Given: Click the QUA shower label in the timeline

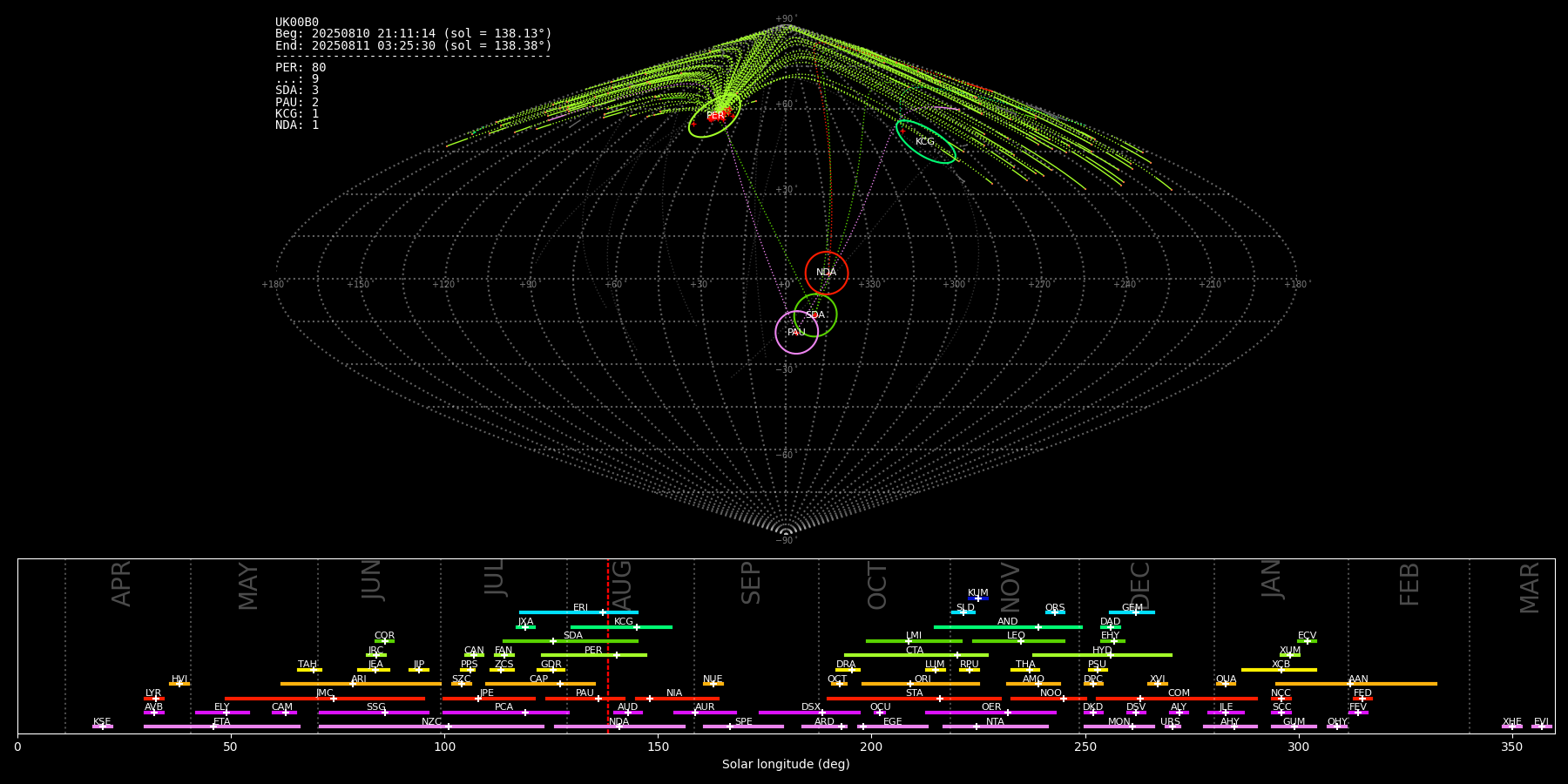Looking at the screenshot, I should coord(1226,679).
